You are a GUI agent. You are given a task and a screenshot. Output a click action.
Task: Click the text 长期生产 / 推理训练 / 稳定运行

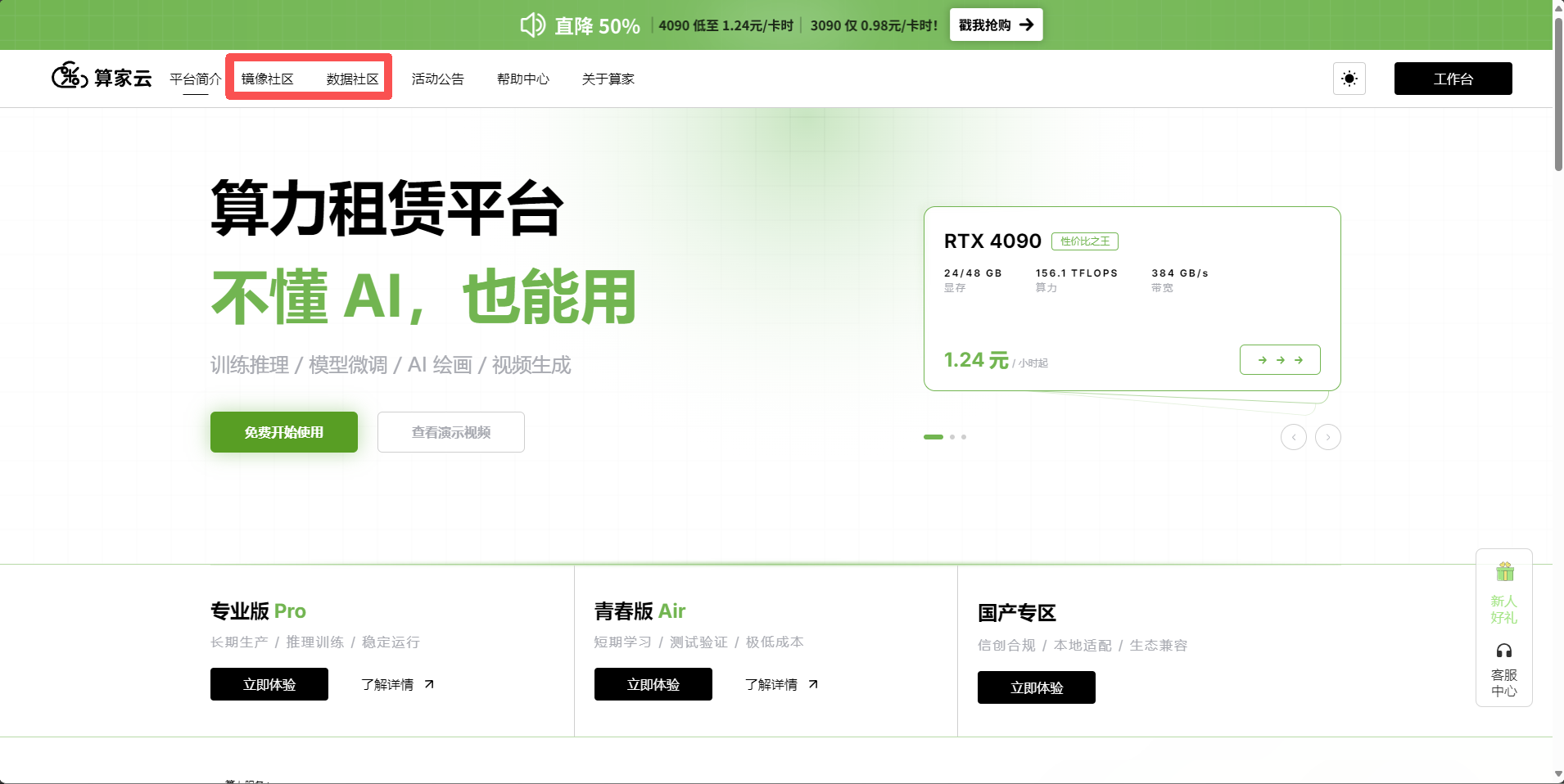point(315,642)
